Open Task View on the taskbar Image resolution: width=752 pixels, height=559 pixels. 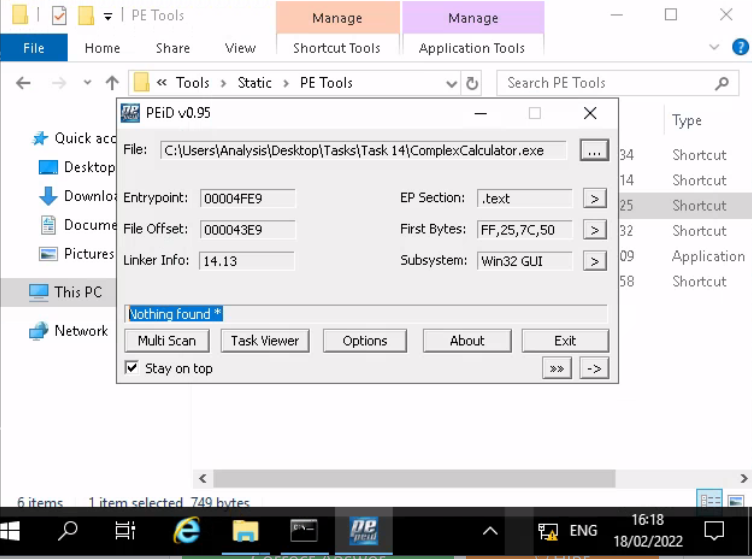(x=126, y=530)
